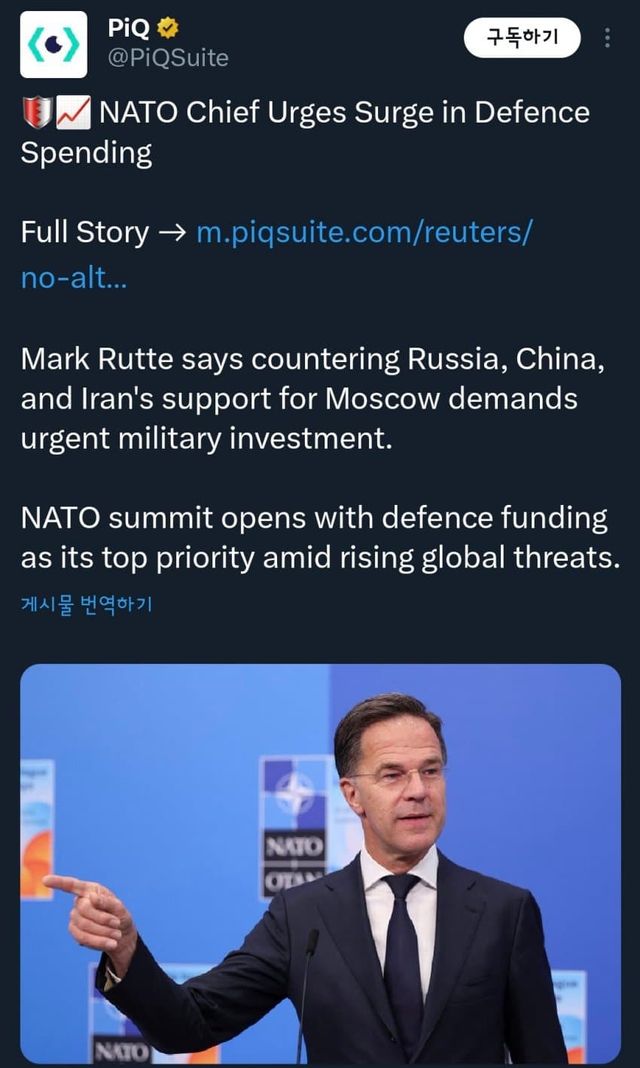Viewport: 640px width, 1068px height.
Task: Click the NATO summit opens paragraph
Action: tap(319, 538)
